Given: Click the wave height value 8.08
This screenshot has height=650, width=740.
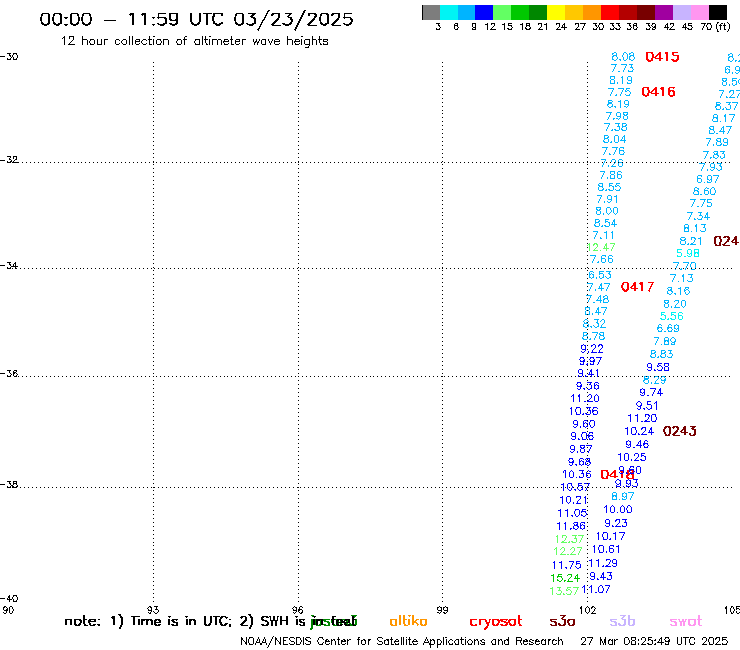Looking at the screenshot, I should coord(623,57).
